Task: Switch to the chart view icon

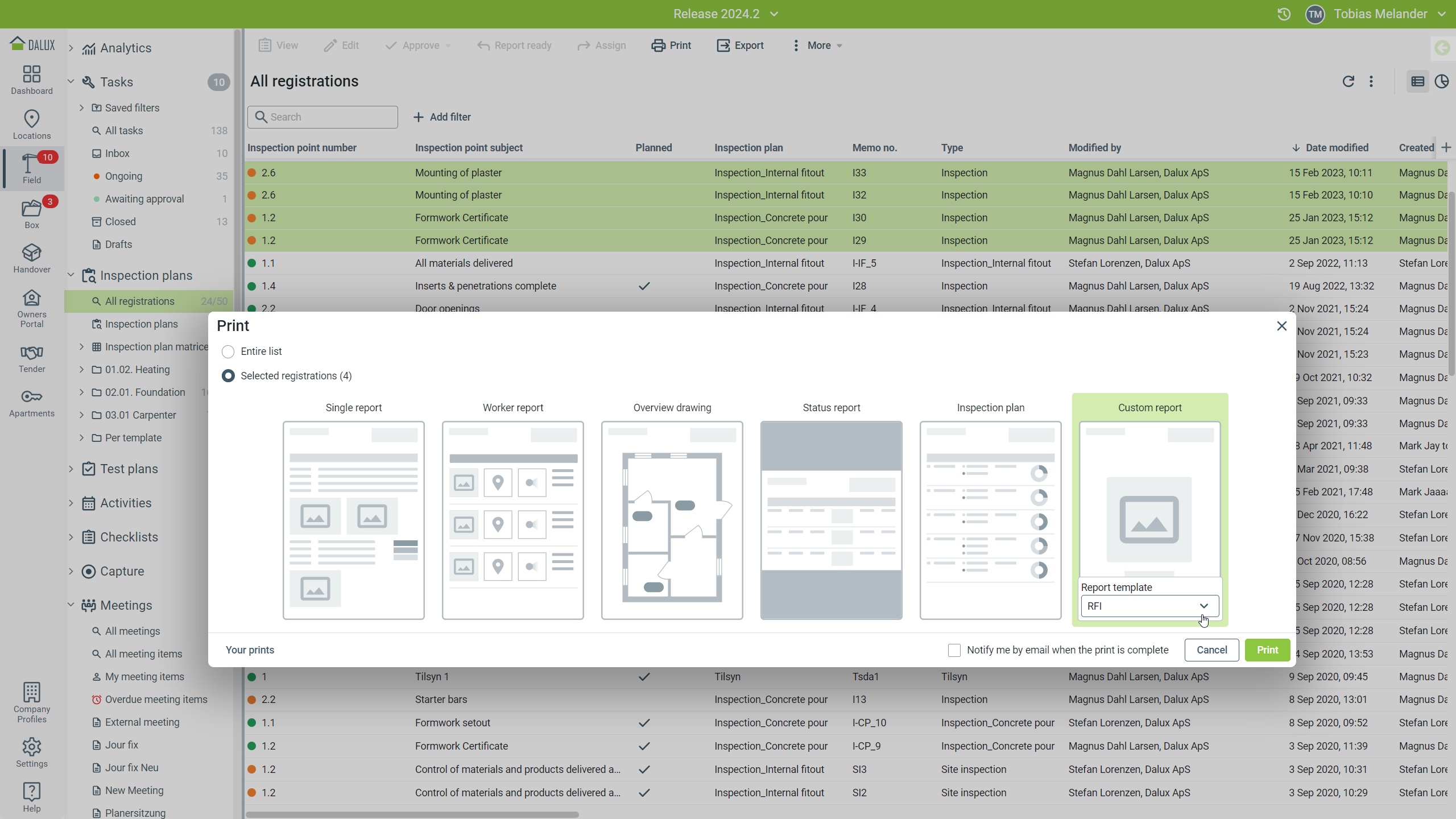Action: (x=1441, y=81)
